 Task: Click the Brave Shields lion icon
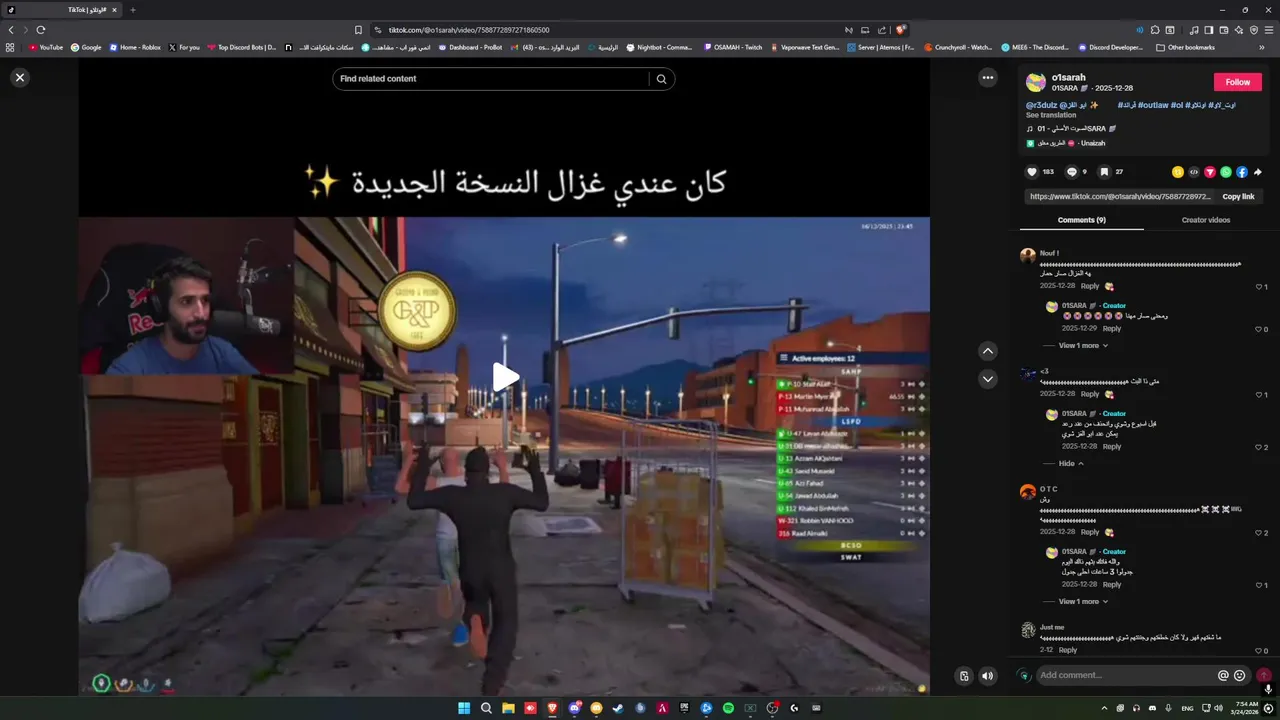click(901, 30)
